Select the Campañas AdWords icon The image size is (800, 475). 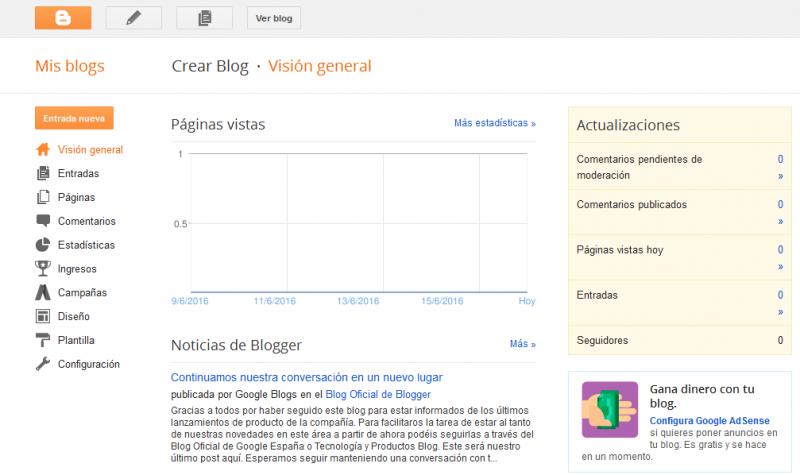point(43,293)
